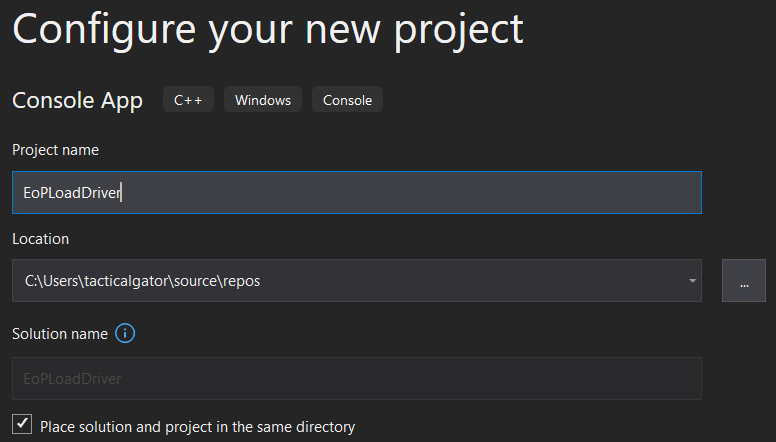Click the disabled Solution name field
This screenshot has height=442, width=776.
(357, 378)
